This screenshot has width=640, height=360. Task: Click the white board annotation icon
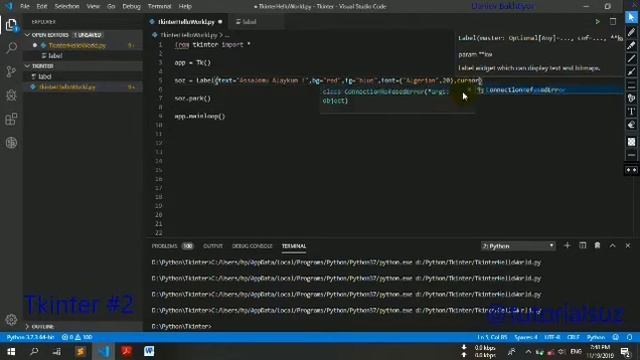click(631, 142)
